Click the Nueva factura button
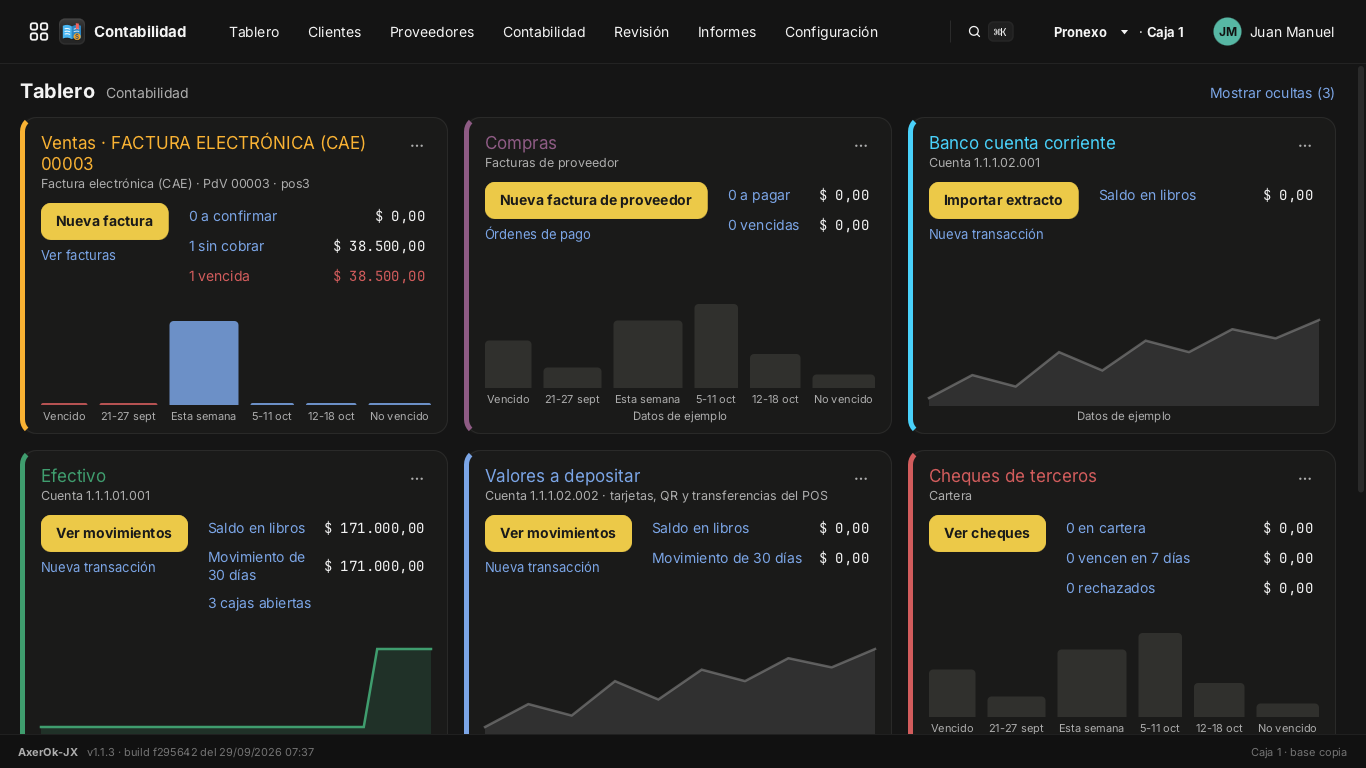 (x=105, y=221)
